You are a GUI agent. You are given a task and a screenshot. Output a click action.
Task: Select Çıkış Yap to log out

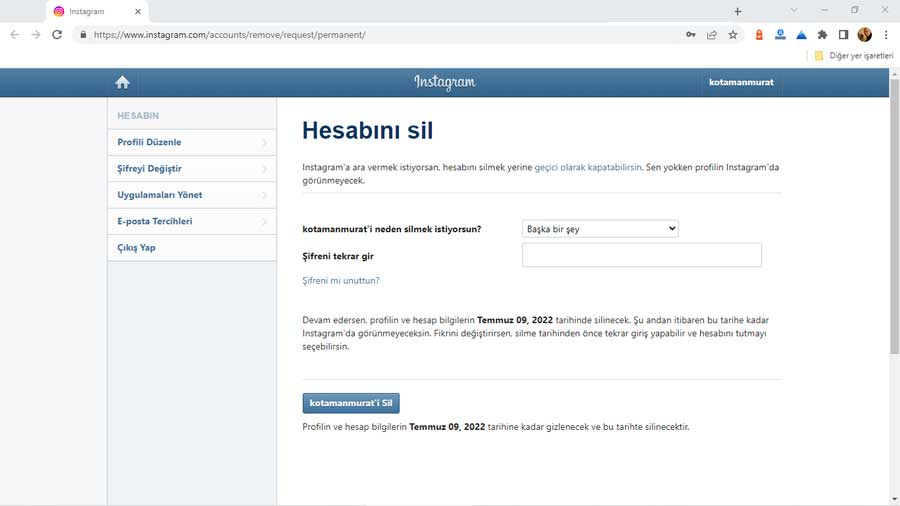pos(192,248)
